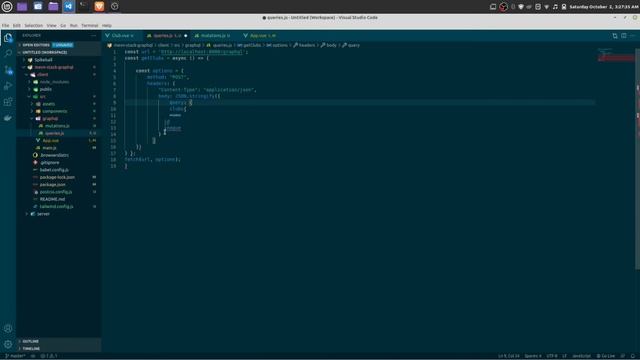The height and width of the screenshot is (360, 640).
Task: Expand the Timeline section
Action: [x=58, y=349]
